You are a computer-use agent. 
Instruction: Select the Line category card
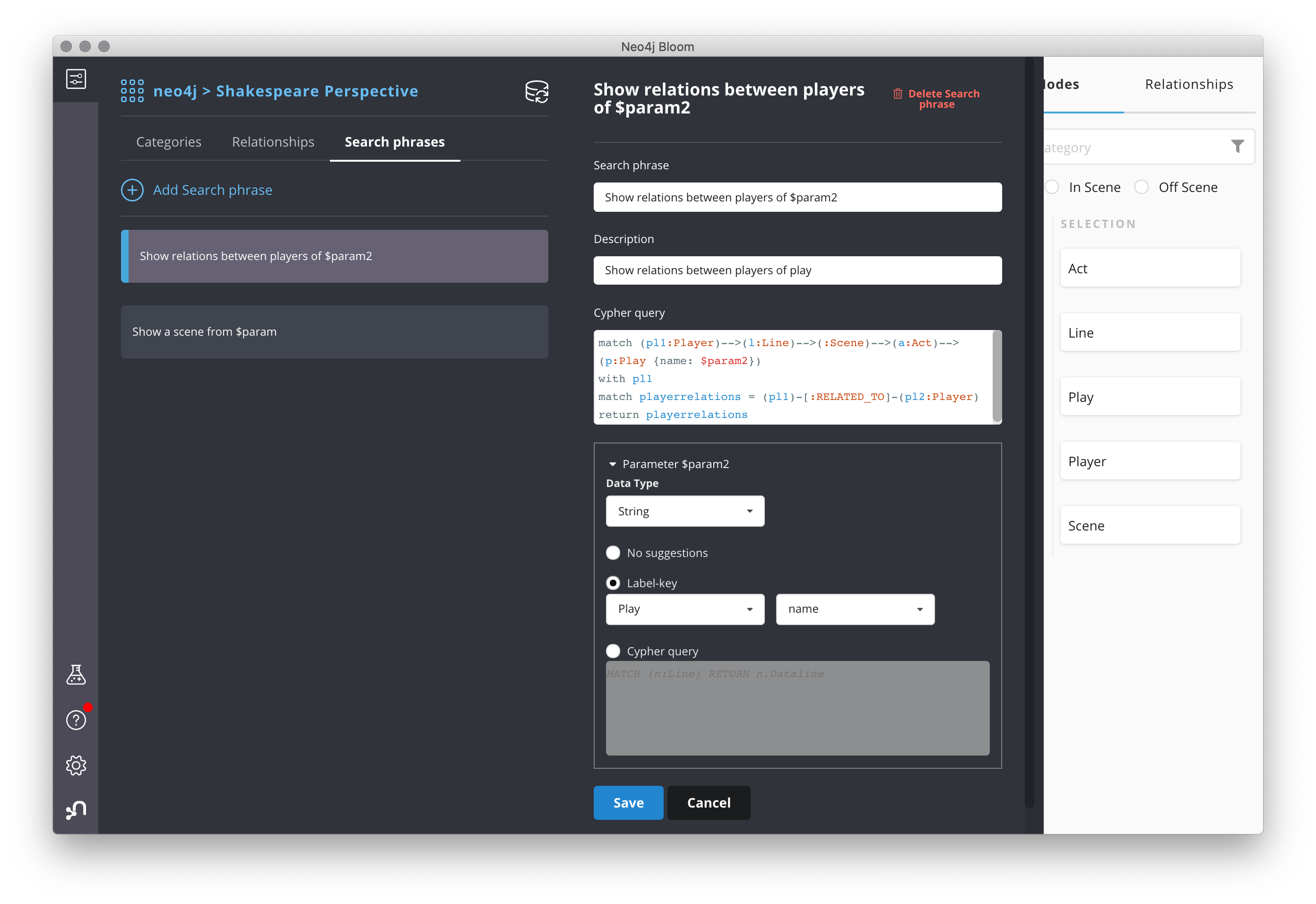pos(1150,332)
